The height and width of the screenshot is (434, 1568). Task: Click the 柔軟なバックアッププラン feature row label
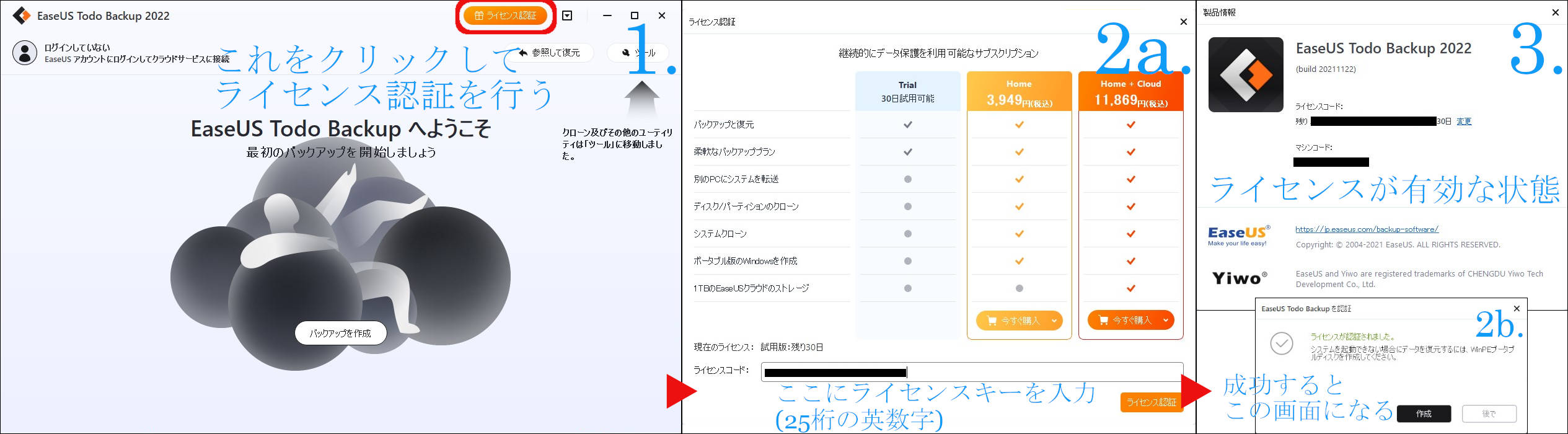(x=734, y=152)
